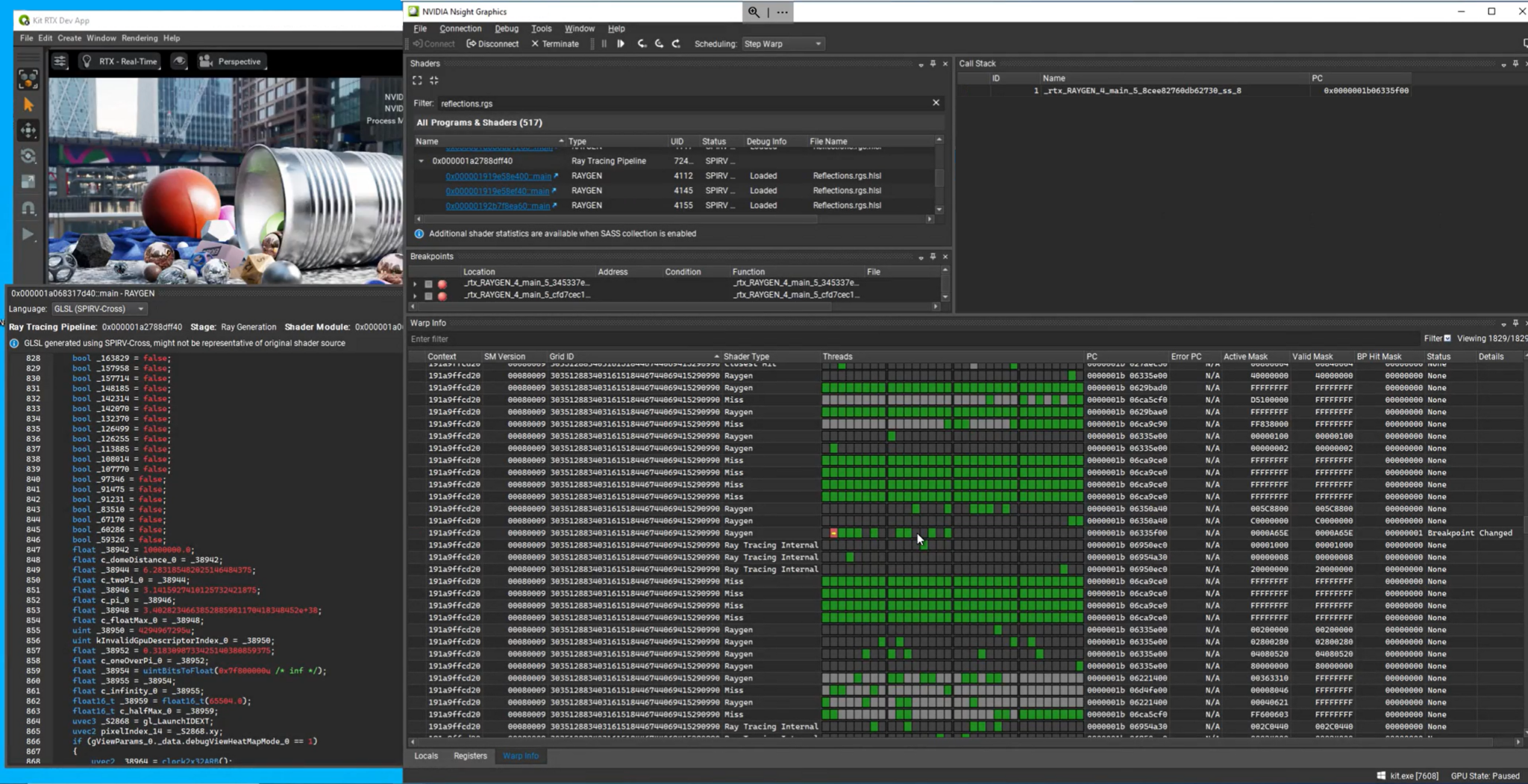
Task: Activate the arrow selection tool
Action: pos(29,104)
